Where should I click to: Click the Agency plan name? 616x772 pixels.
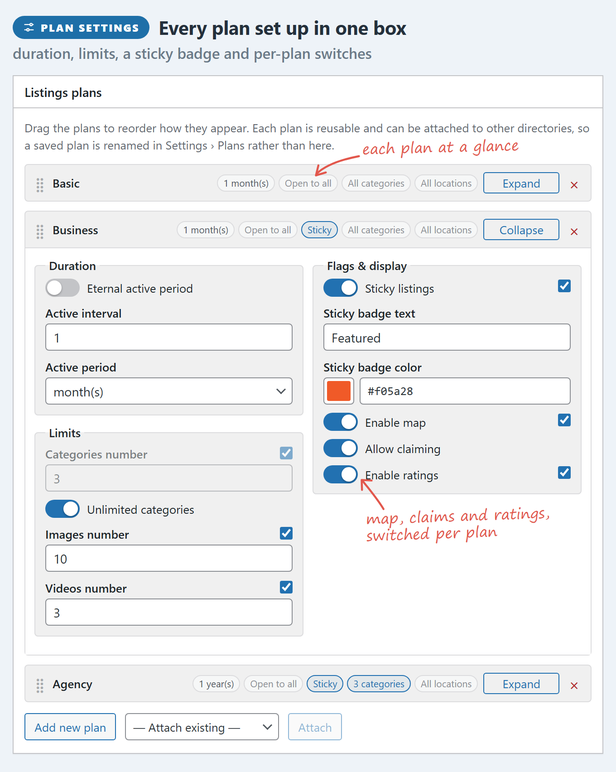[72, 684]
